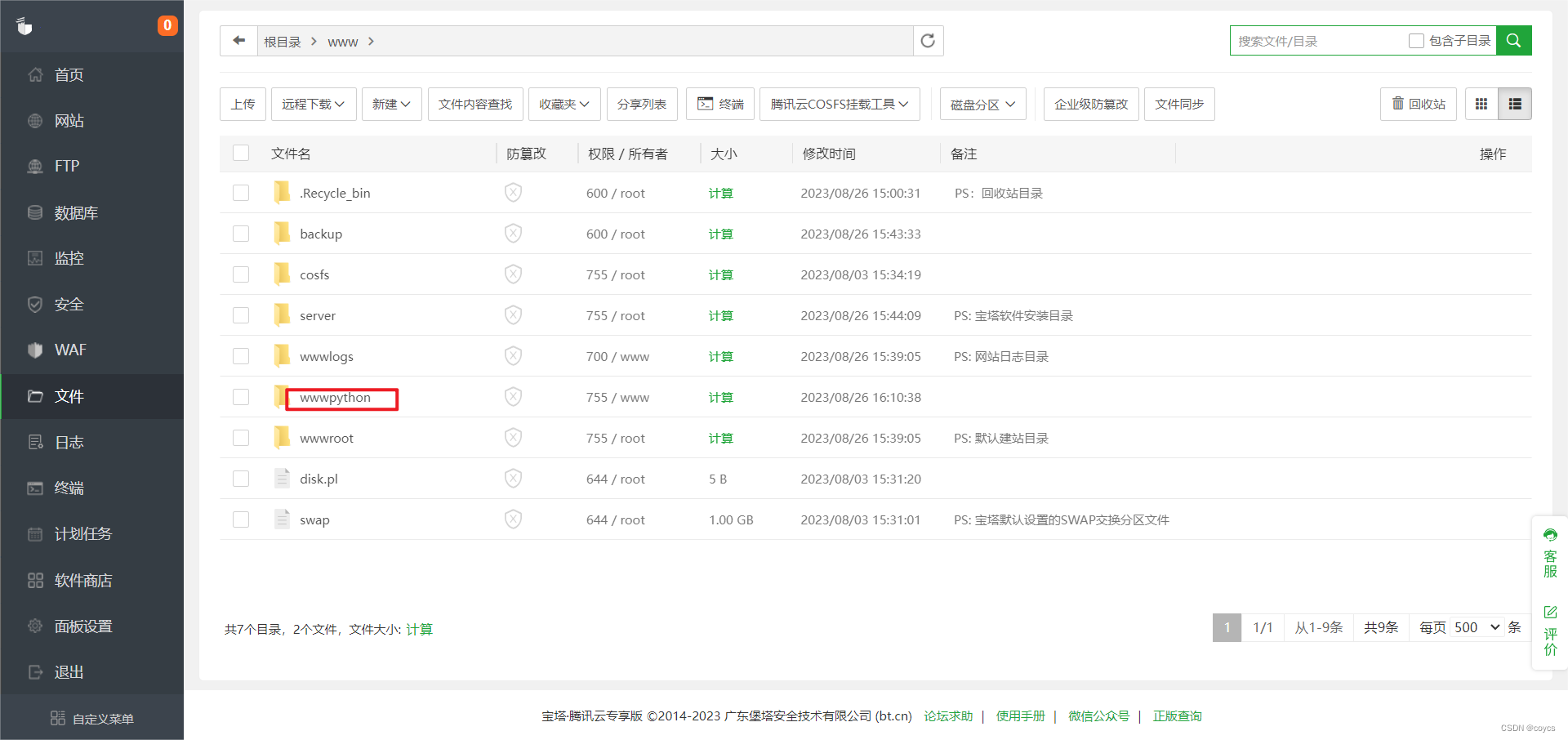Toggle tamper-proof shield for server folder
Screen dimensions: 1568x740
(x=513, y=315)
